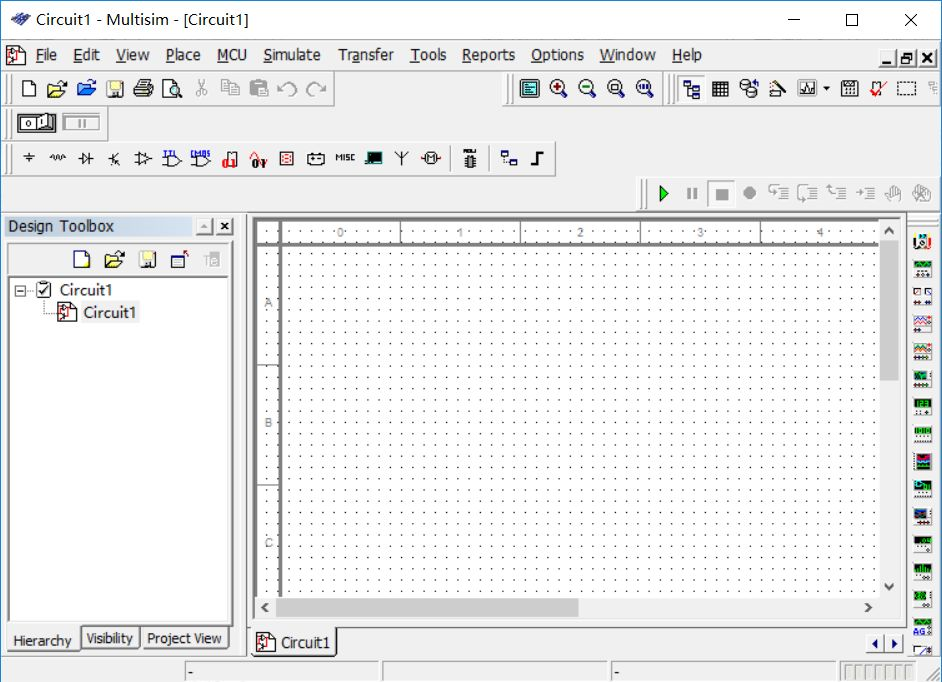This screenshot has height=682, width=942.
Task: Collapse the Circuit1 tree node
Action: pyautogui.click(x=22, y=289)
